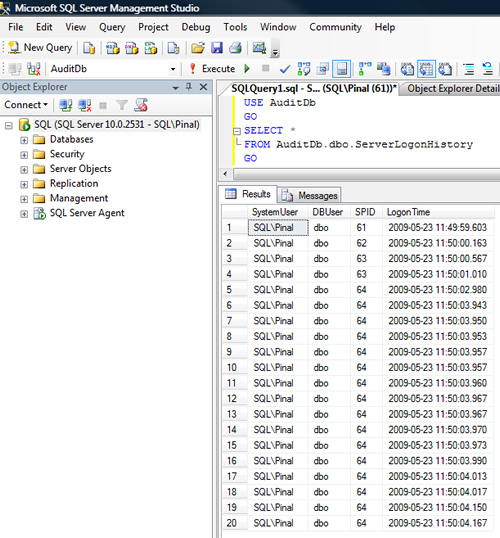
Task: Expand the Security folder
Action: 24,155
